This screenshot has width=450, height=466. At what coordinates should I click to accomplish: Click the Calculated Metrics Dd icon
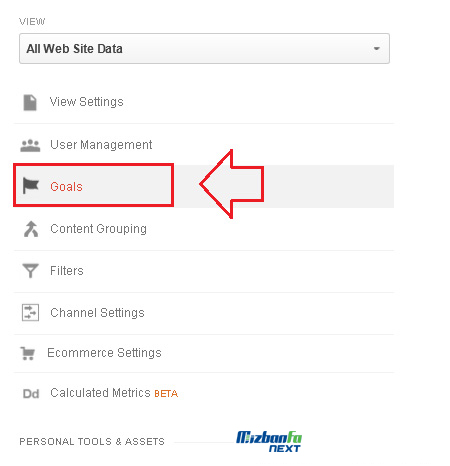pos(31,394)
